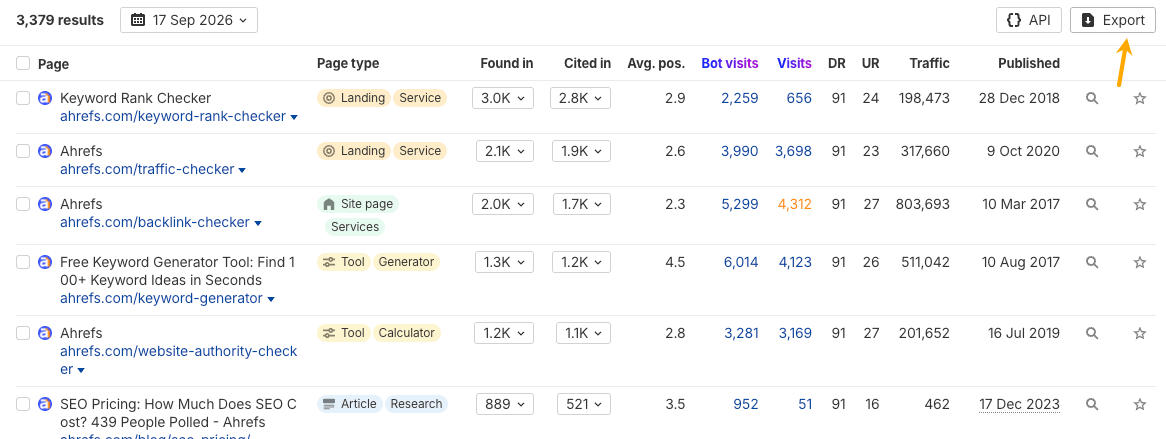The width and height of the screenshot is (1166, 439).
Task: Open the 2.8K Cited in dropdown
Action: point(581,98)
